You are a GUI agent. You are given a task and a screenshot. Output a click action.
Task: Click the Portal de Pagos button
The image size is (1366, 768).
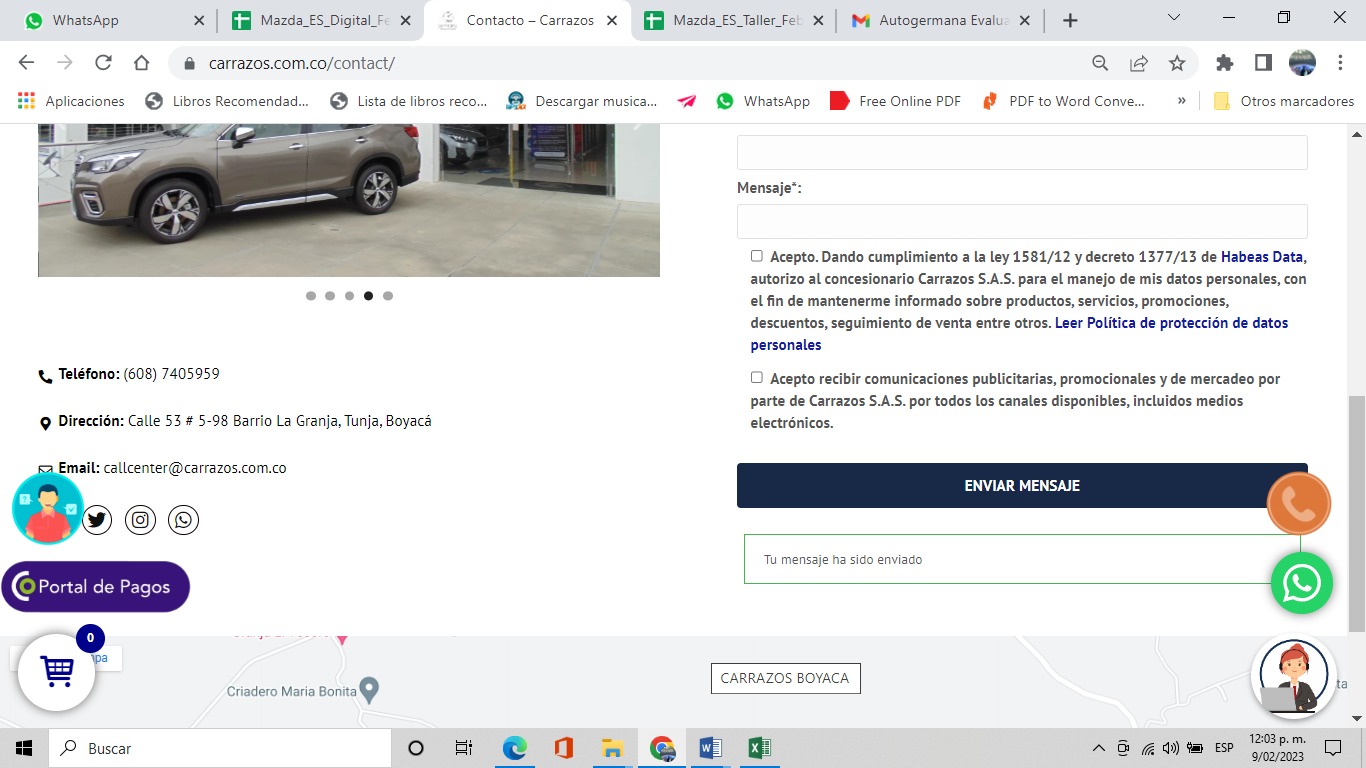(x=96, y=587)
